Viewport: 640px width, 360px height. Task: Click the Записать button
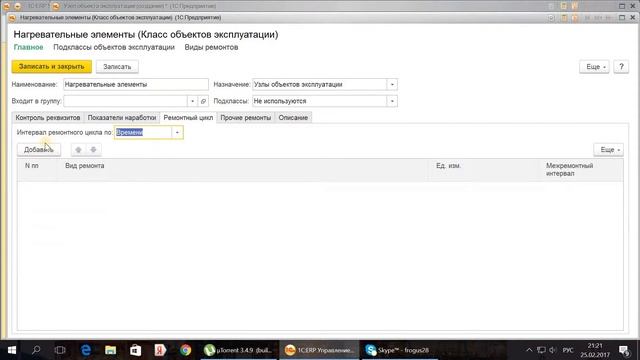pos(117,67)
